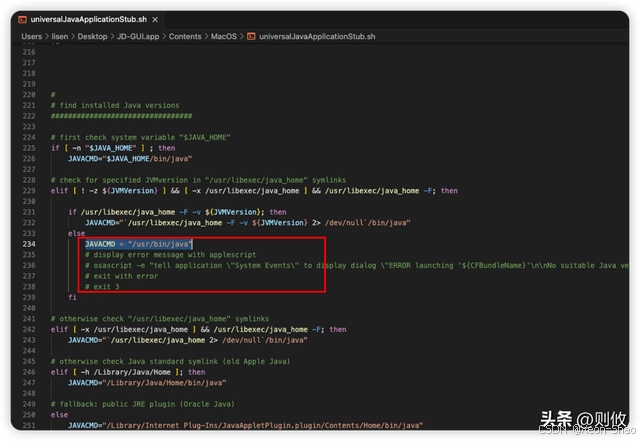The height and width of the screenshot is (441, 640).
Task: Click the shell file icon in breadcrumb
Action: [x=251, y=36]
